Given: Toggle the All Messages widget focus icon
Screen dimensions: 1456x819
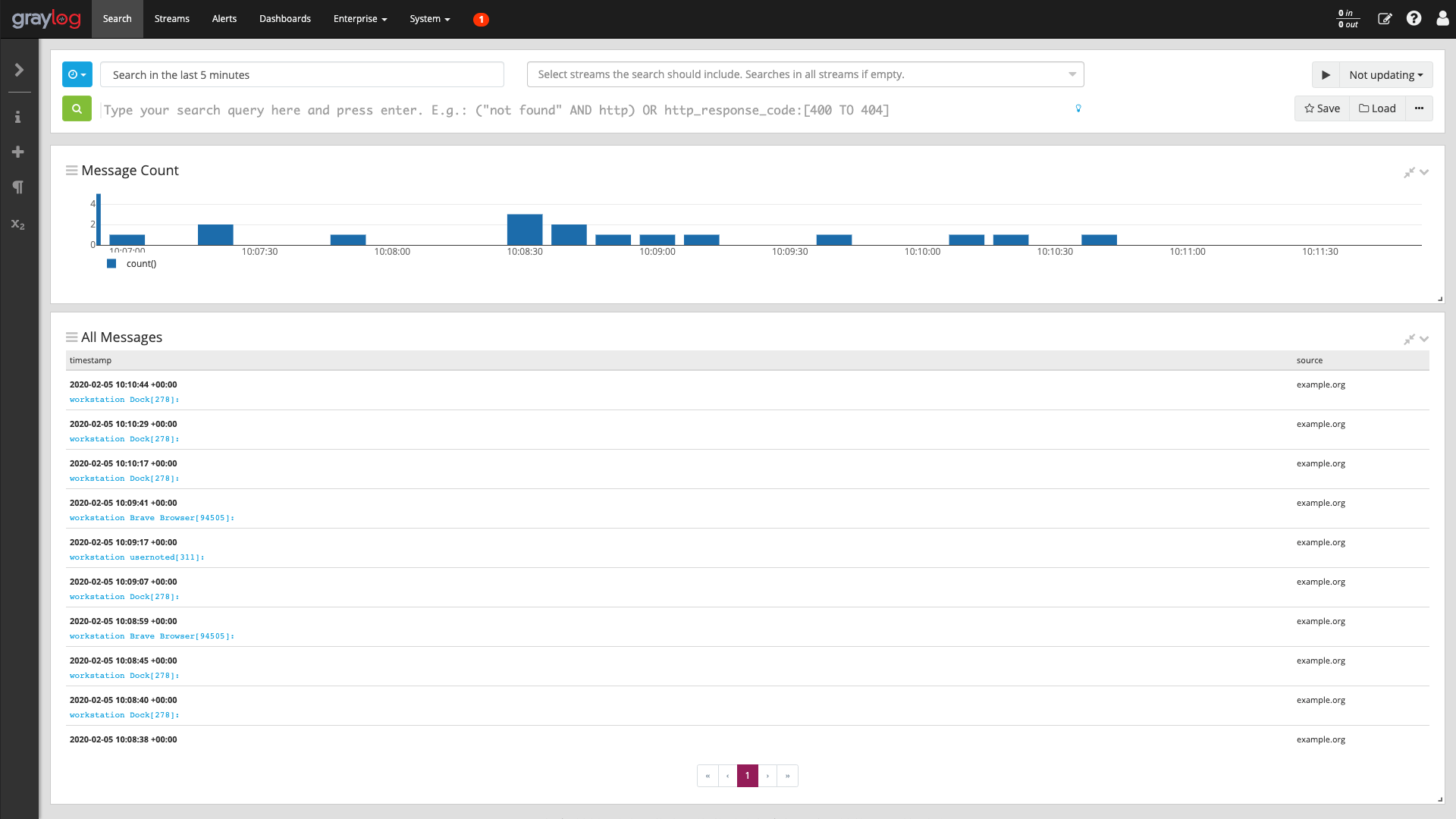Looking at the screenshot, I should (1409, 339).
